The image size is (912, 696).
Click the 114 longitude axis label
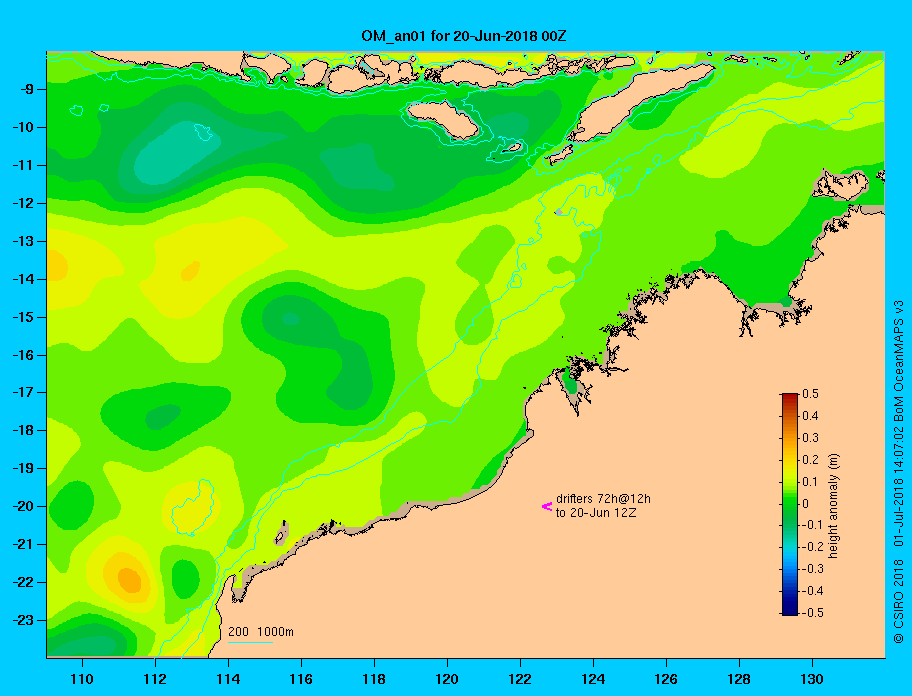pyautogui.click(x=228, y=679)
